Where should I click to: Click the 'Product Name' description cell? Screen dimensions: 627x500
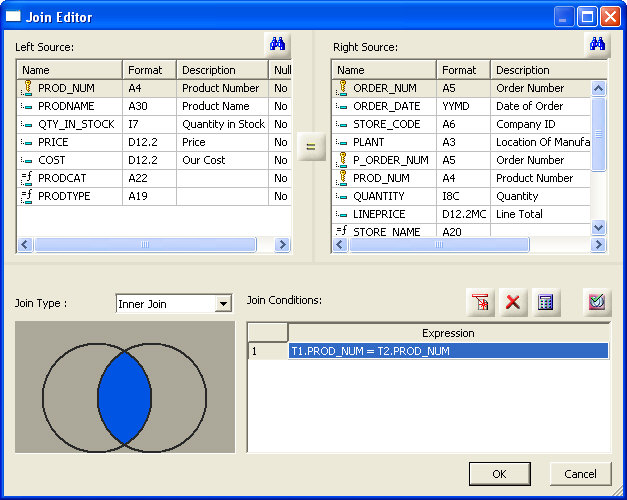click(222, 106)
